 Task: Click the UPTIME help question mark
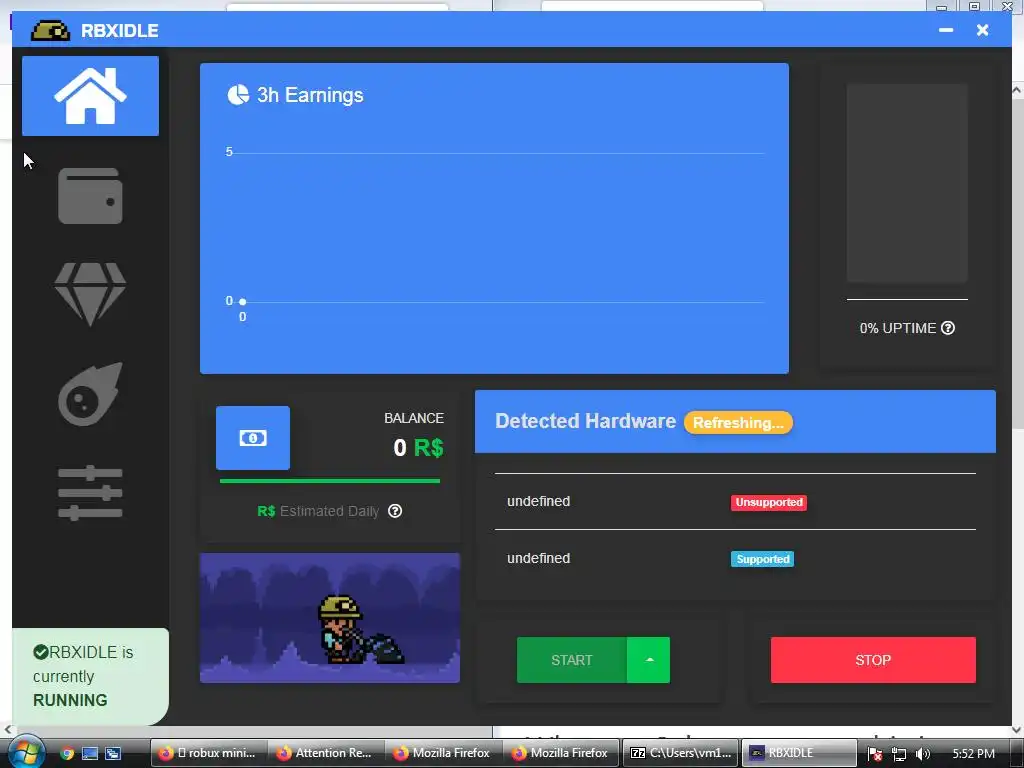(x=948, y=328)
